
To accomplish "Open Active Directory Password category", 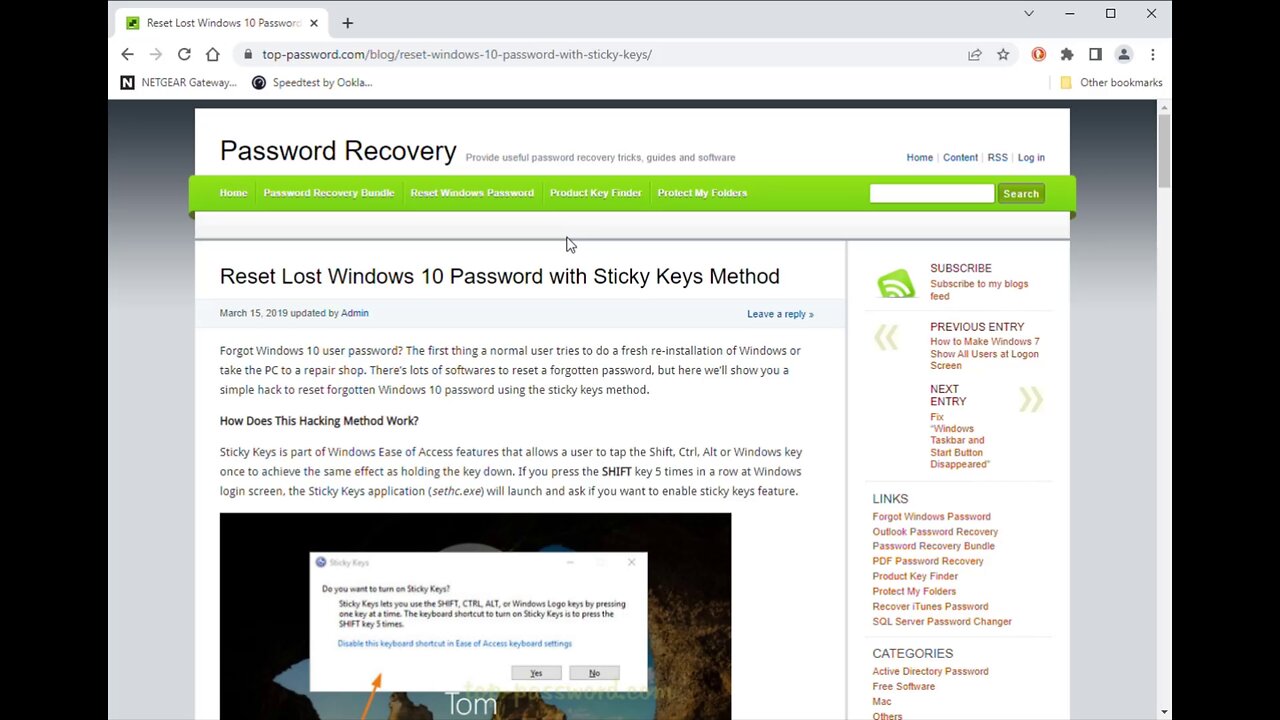I will [x=930, y=671].
